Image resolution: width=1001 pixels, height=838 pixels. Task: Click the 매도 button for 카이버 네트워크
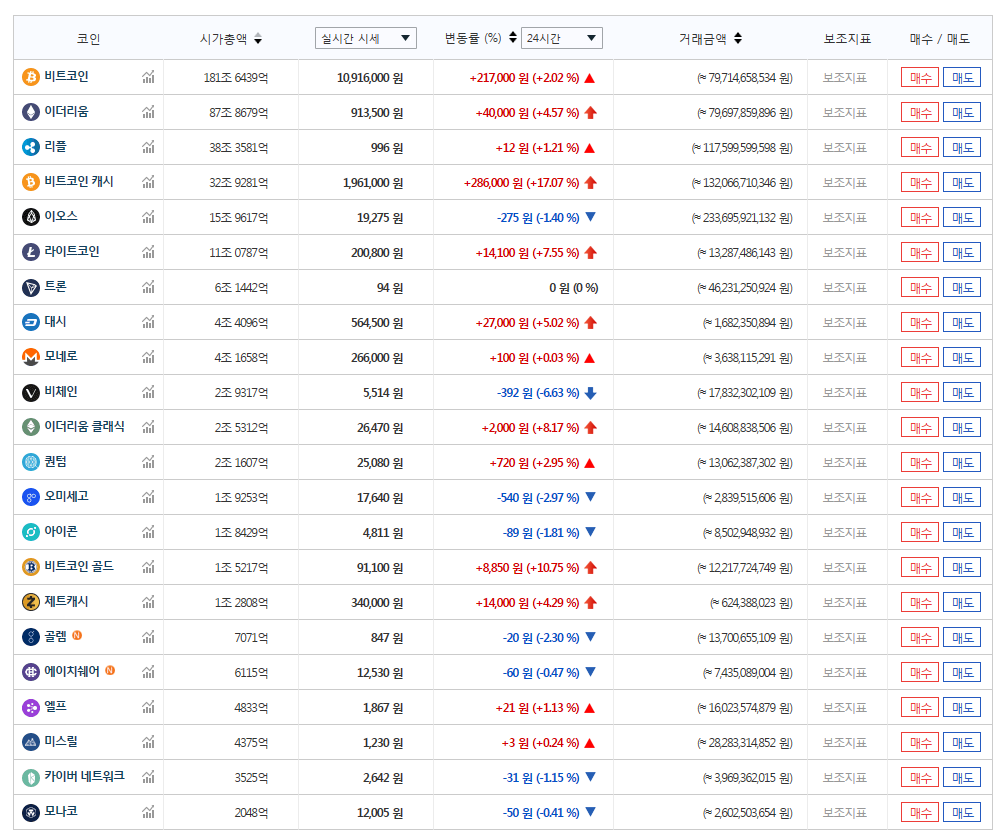961,777
